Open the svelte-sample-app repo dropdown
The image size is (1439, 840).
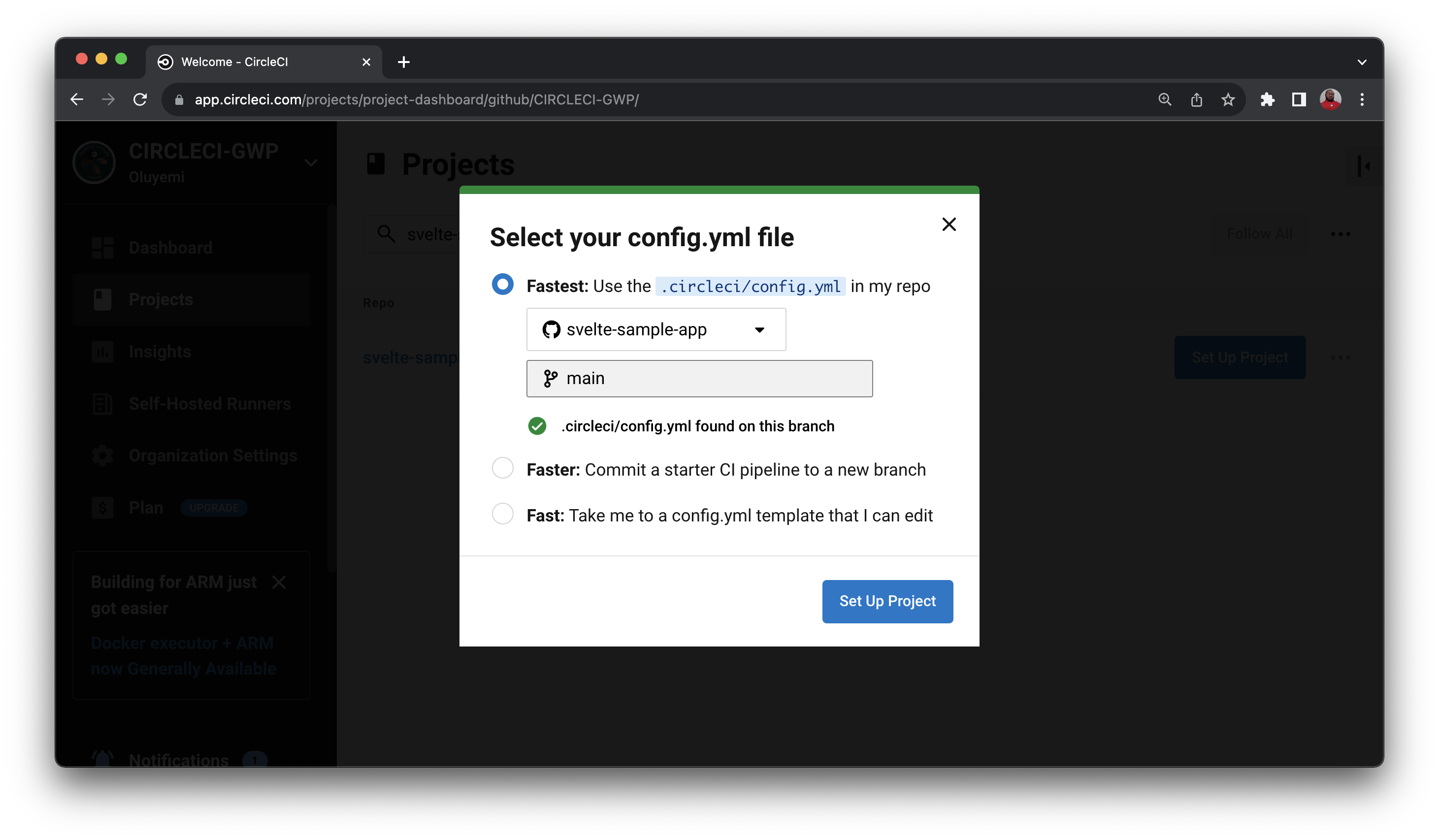click(655, 329)
